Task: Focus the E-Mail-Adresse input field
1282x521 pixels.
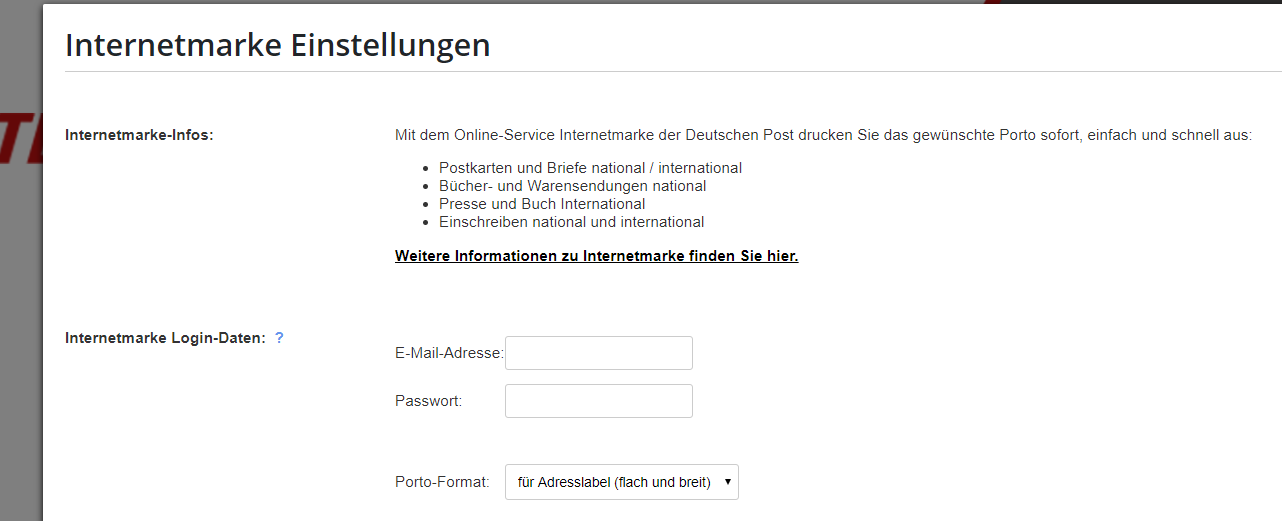Action: (x=598, y=353)
